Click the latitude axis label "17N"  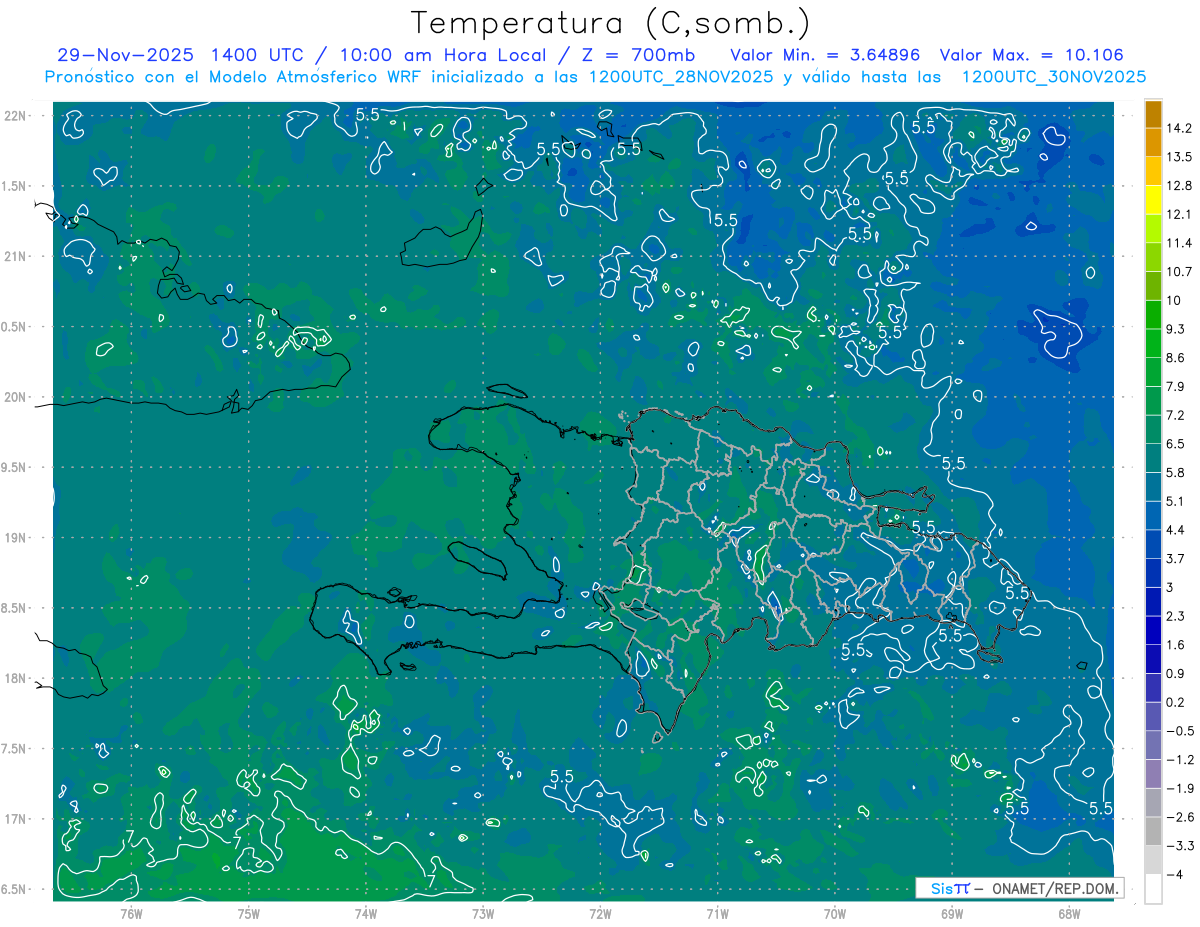click(15, 819)
